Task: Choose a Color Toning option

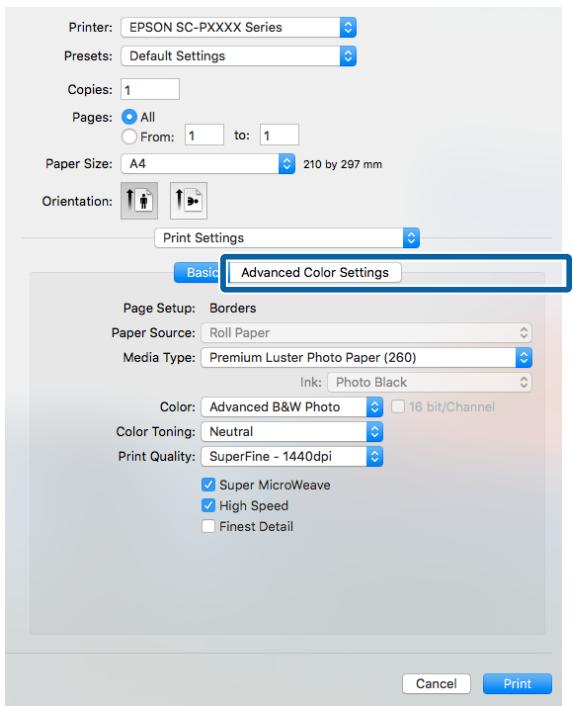Action: click(292, 432)
